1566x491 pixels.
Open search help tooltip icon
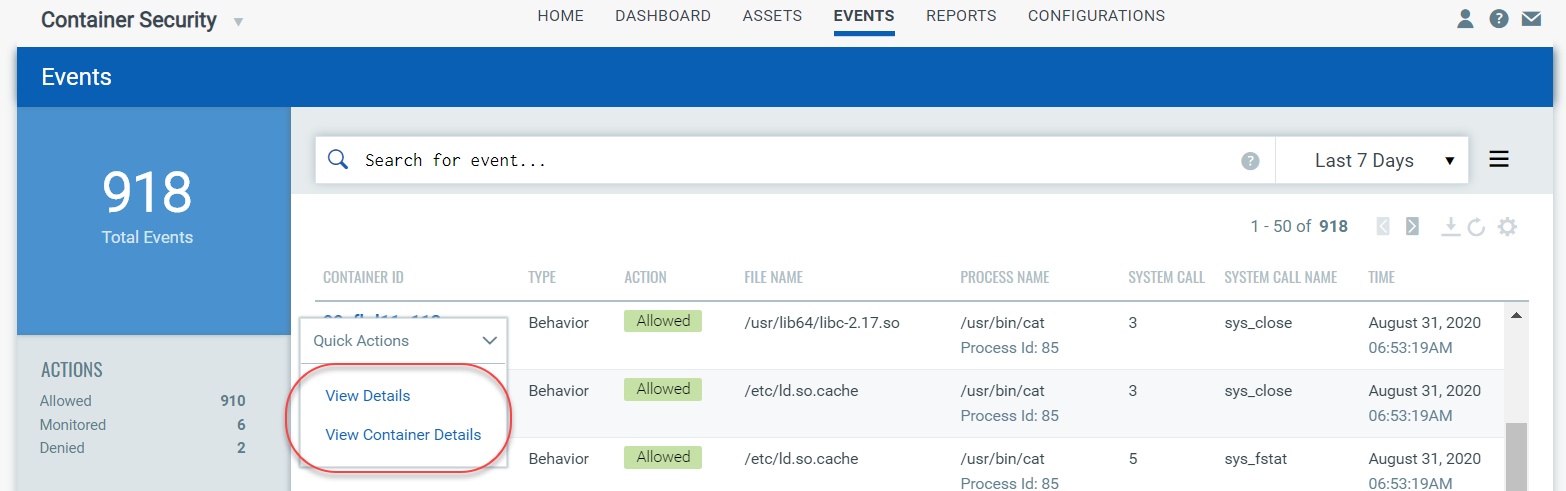[1250, 161]
